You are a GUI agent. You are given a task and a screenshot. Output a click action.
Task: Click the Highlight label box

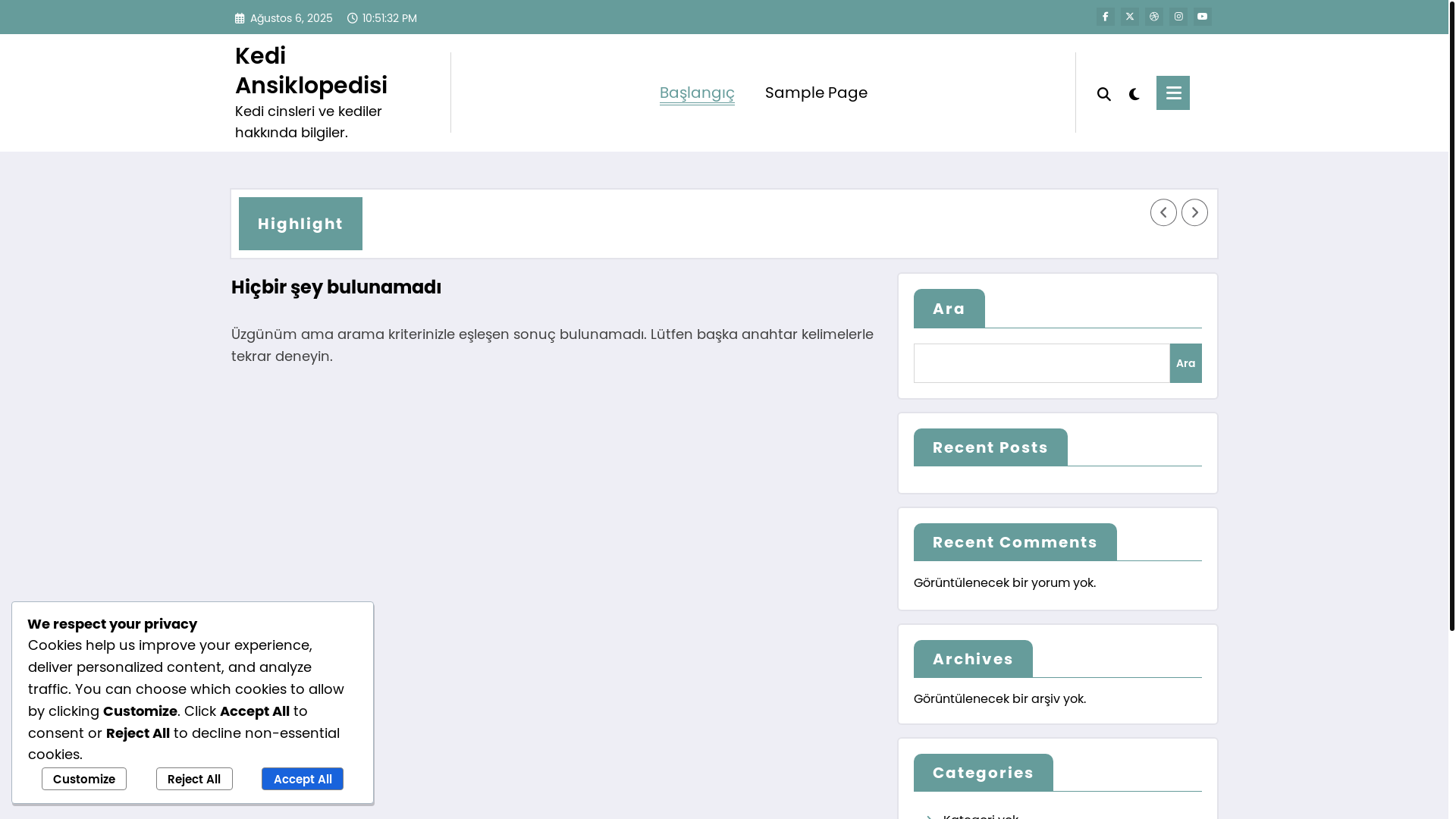(300, 224)
